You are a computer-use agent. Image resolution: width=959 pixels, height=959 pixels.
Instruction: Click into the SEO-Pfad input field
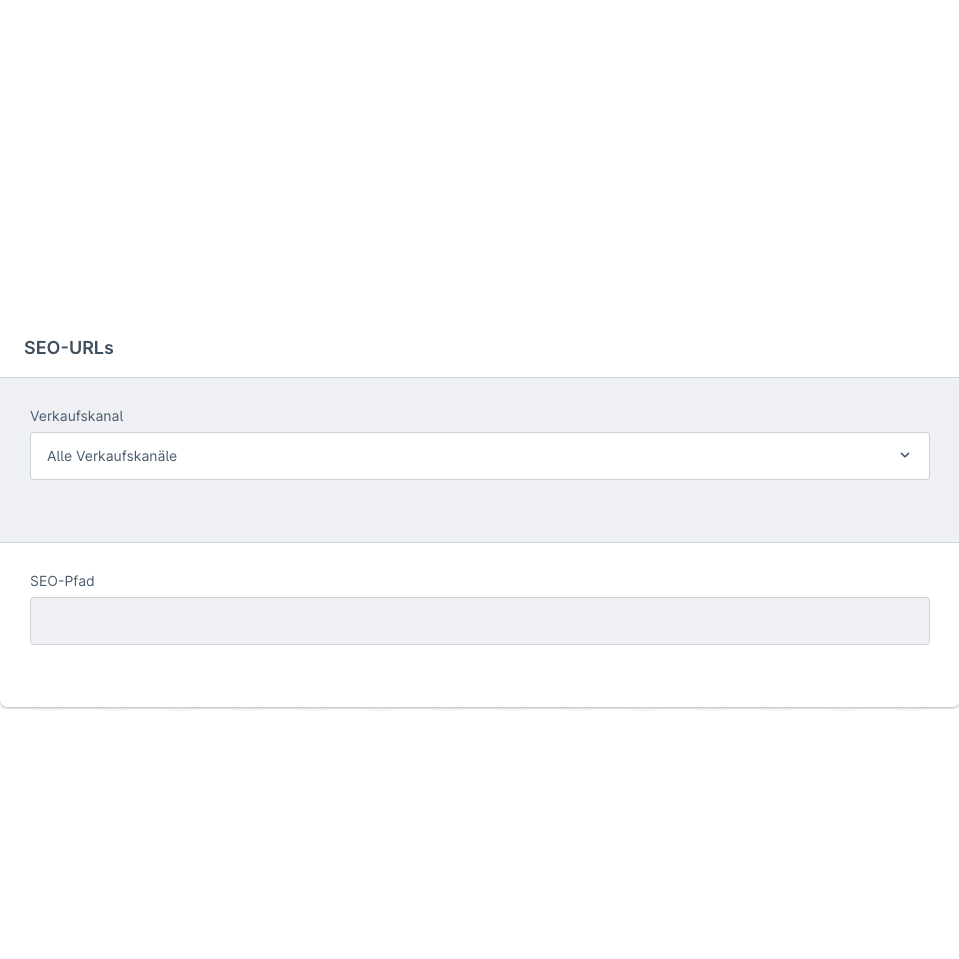[480, 621]
